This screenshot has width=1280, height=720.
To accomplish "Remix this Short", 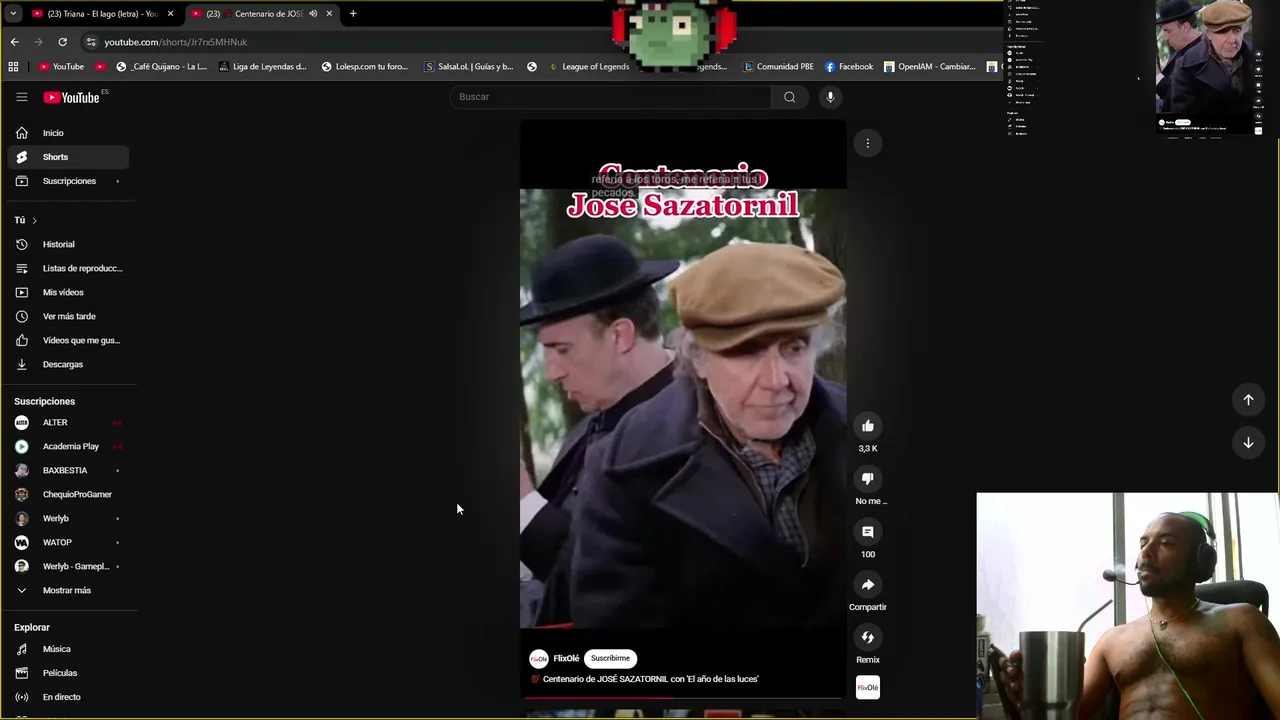I will coord(868,638).
